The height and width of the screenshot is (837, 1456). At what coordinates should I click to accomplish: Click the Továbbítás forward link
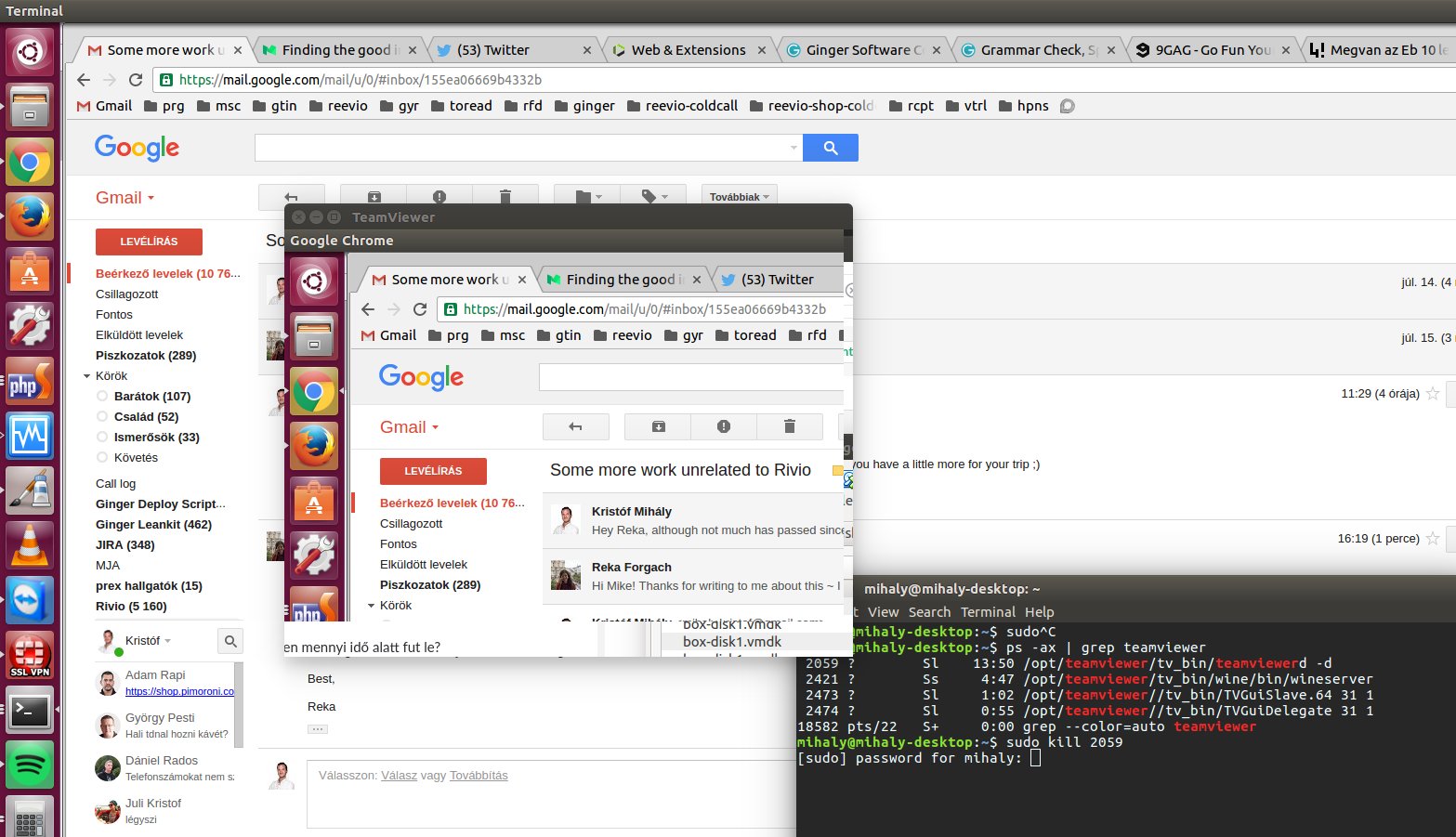coord(479,776)
